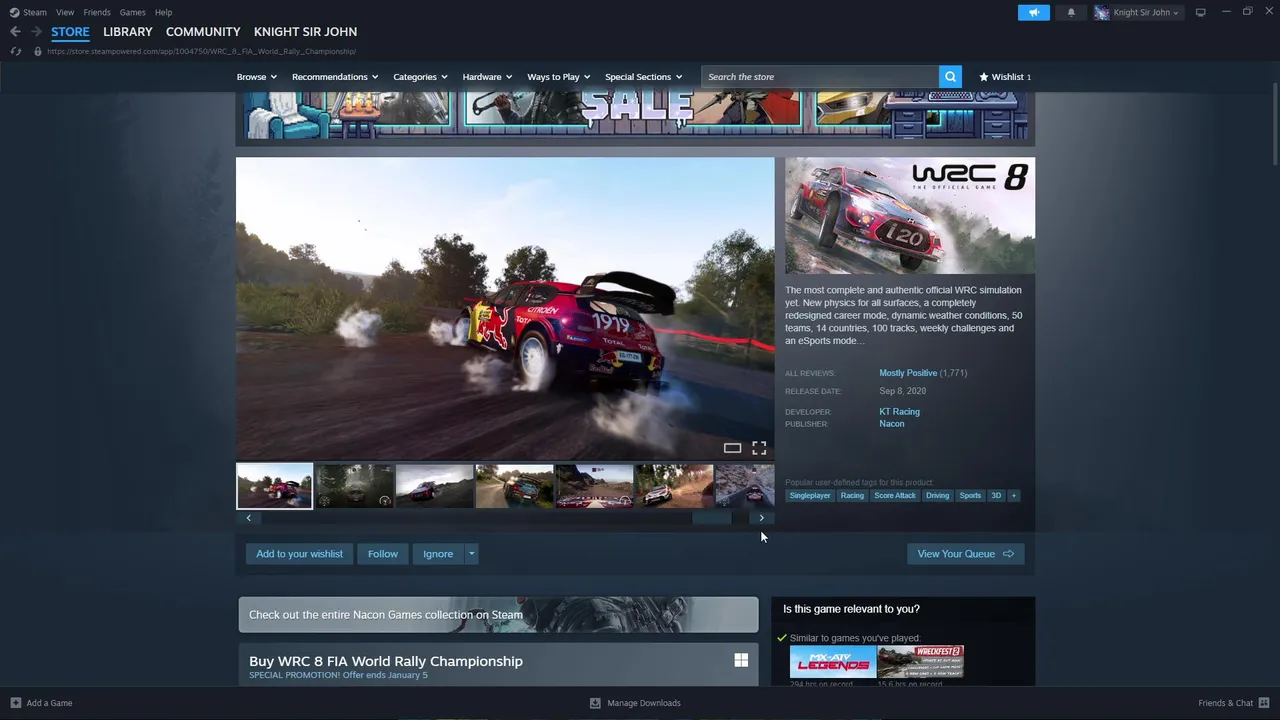
Task: Select the Singleplayer tag
Action: click(809, 495)
